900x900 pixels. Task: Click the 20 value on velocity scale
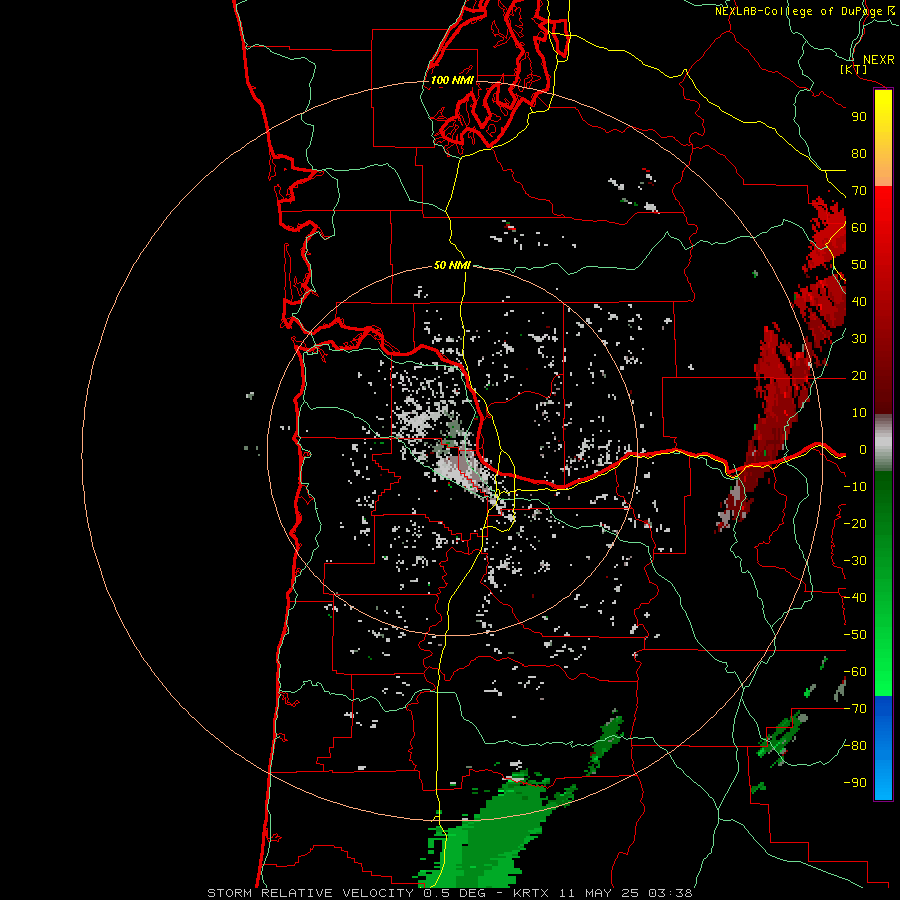pyautogui.click(x=859, y=375)
